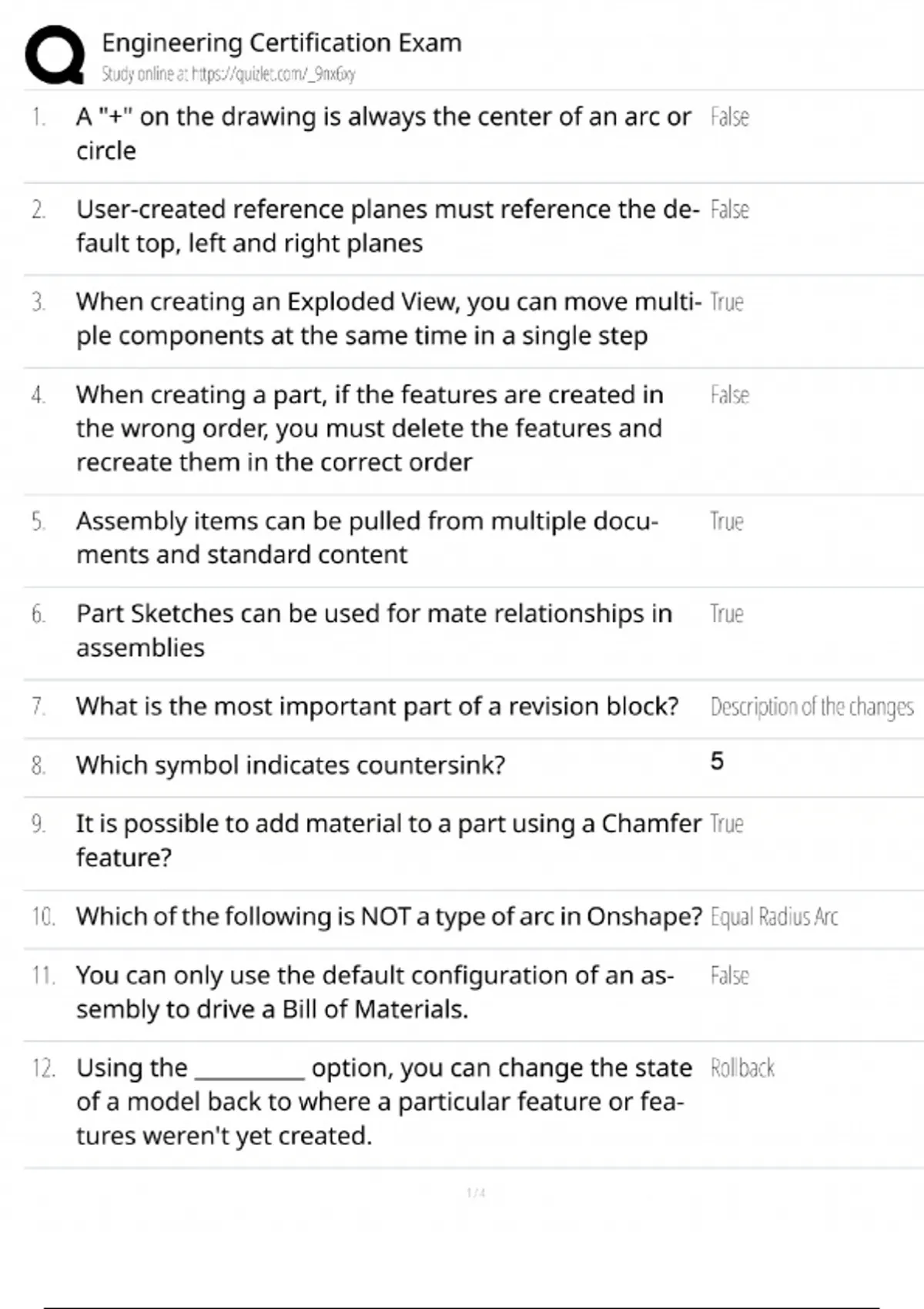Click the Assembly items question

tap(367, 537)
